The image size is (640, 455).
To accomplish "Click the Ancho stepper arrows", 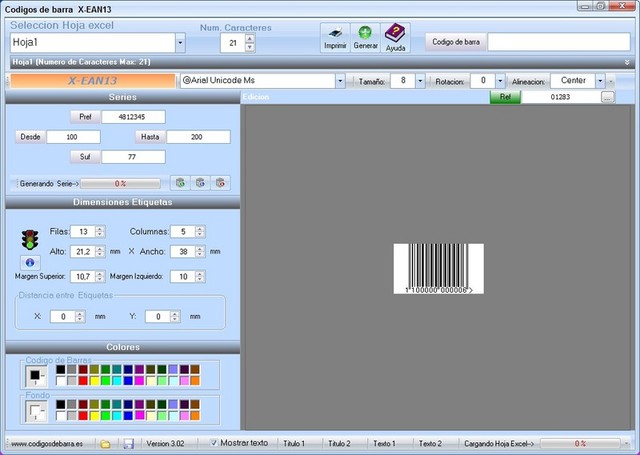I will (x=200, y=251).
